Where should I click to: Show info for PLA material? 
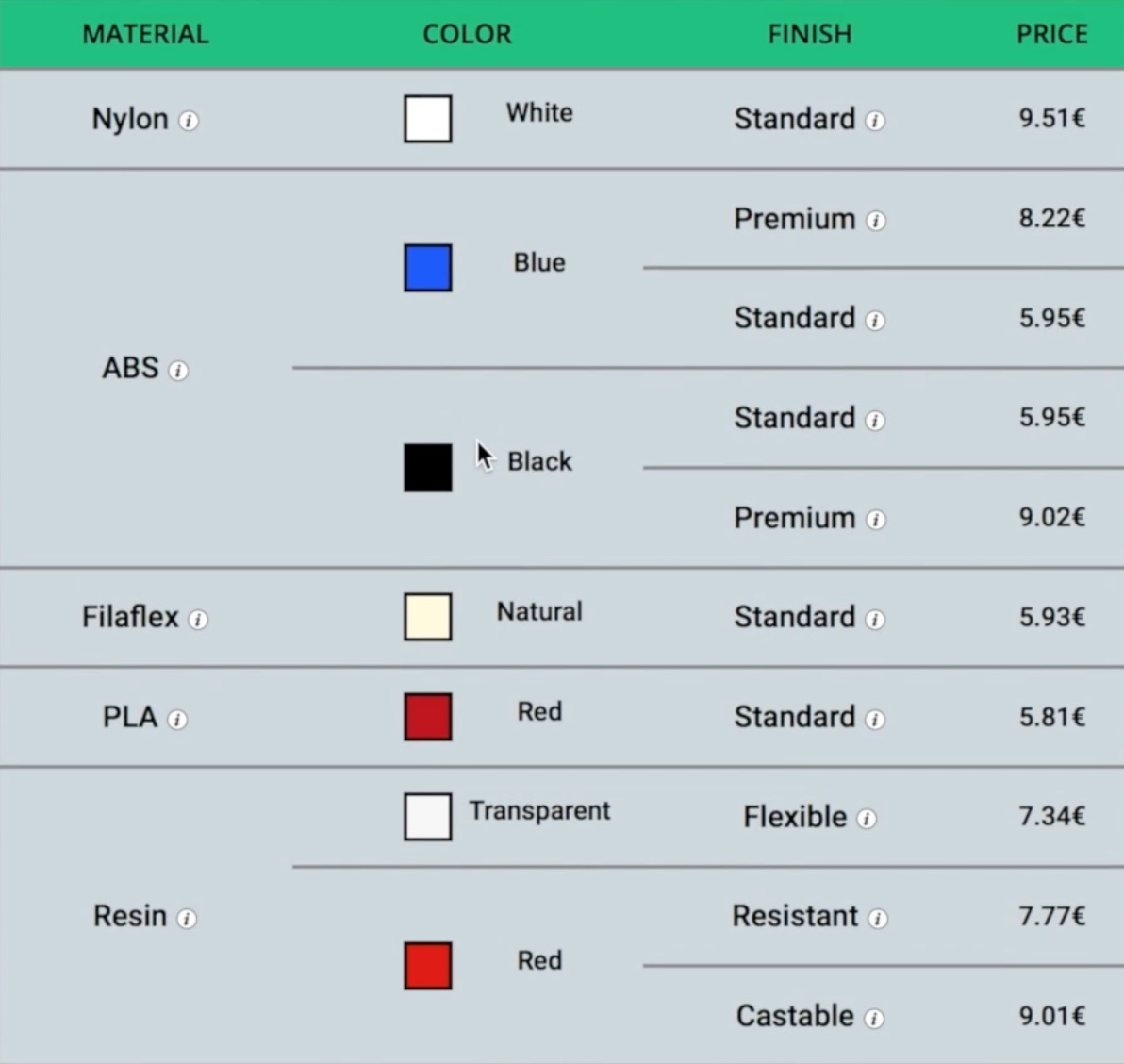tap(177, 720)
